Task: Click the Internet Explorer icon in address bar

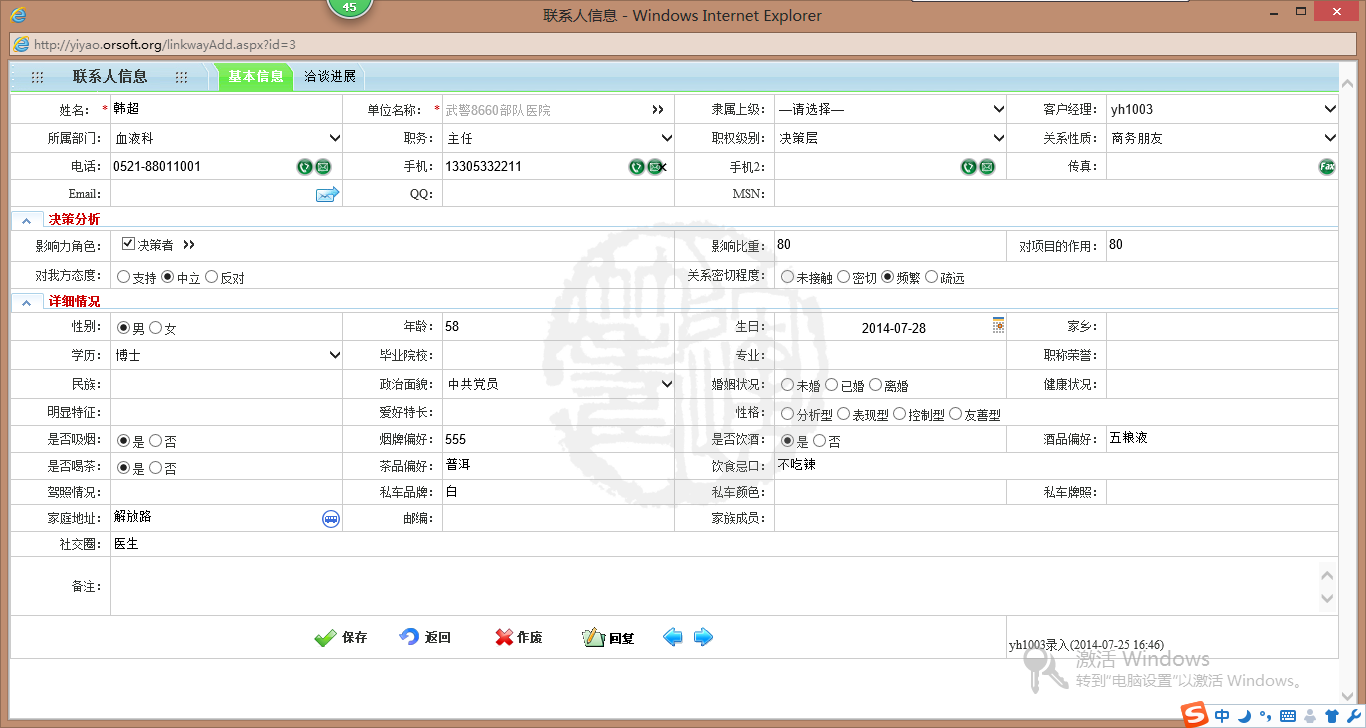Action: pos(20,44)
